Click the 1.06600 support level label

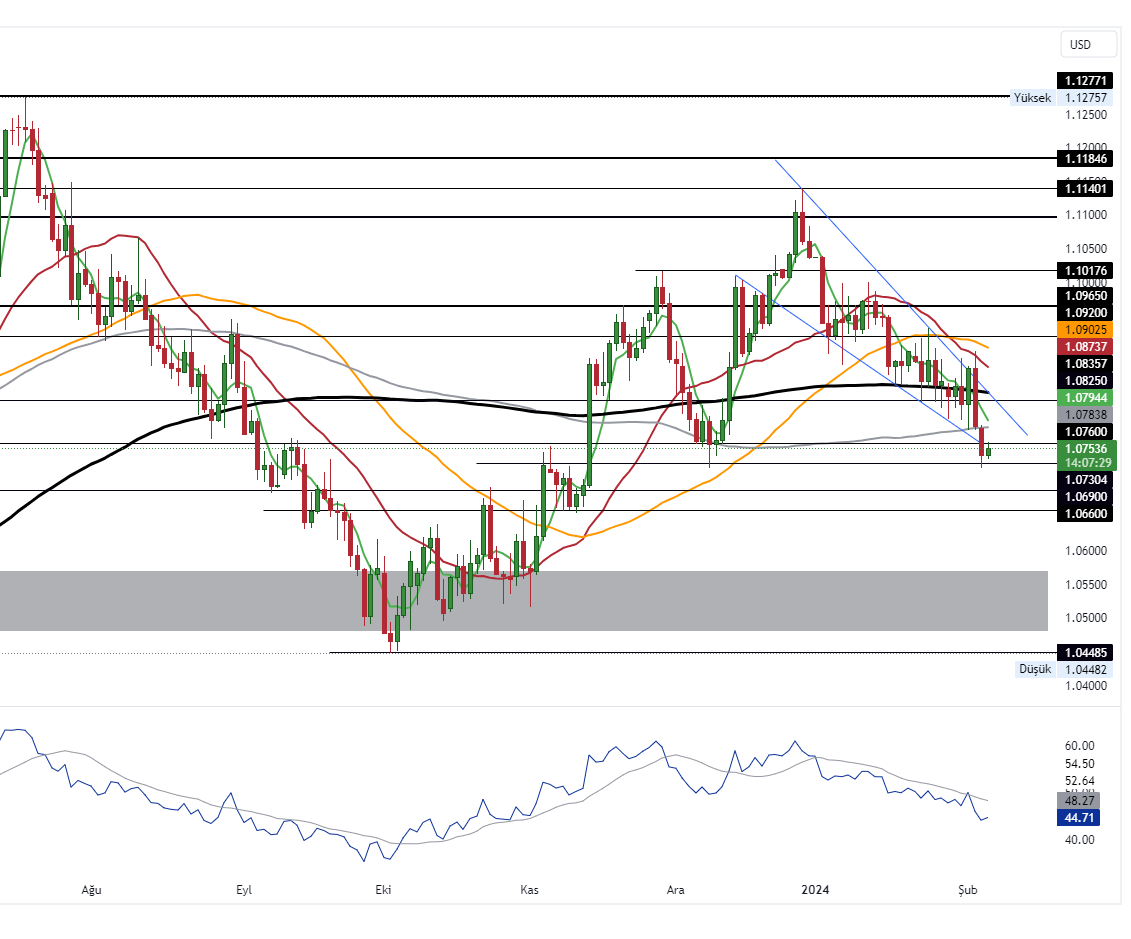tap(1085, 513)
